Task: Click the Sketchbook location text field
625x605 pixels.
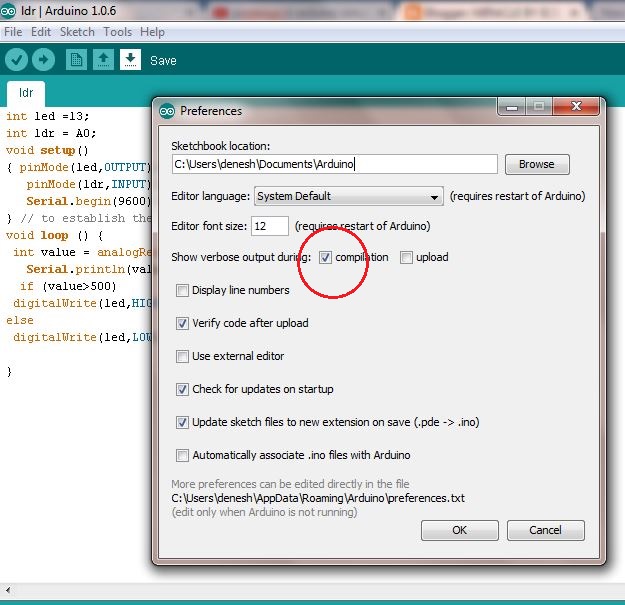Action: pyautogui.click(x=335, y=164)
